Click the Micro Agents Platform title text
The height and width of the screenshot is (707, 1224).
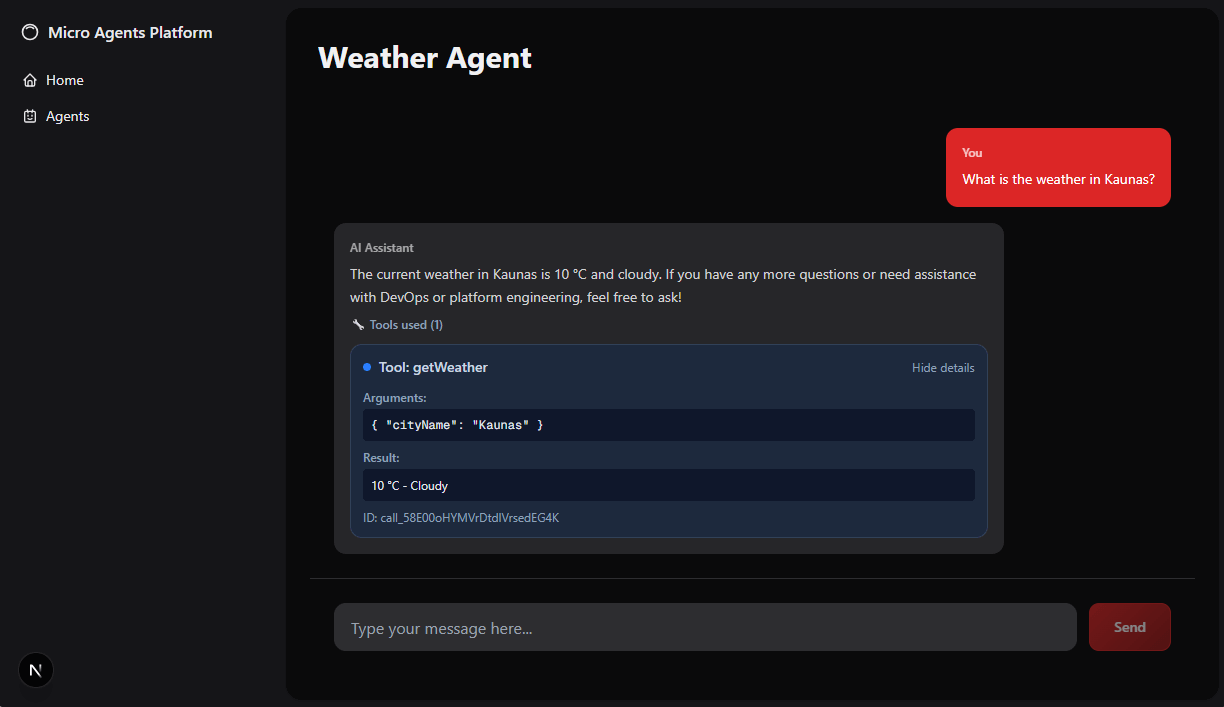[x=130, y=32]
